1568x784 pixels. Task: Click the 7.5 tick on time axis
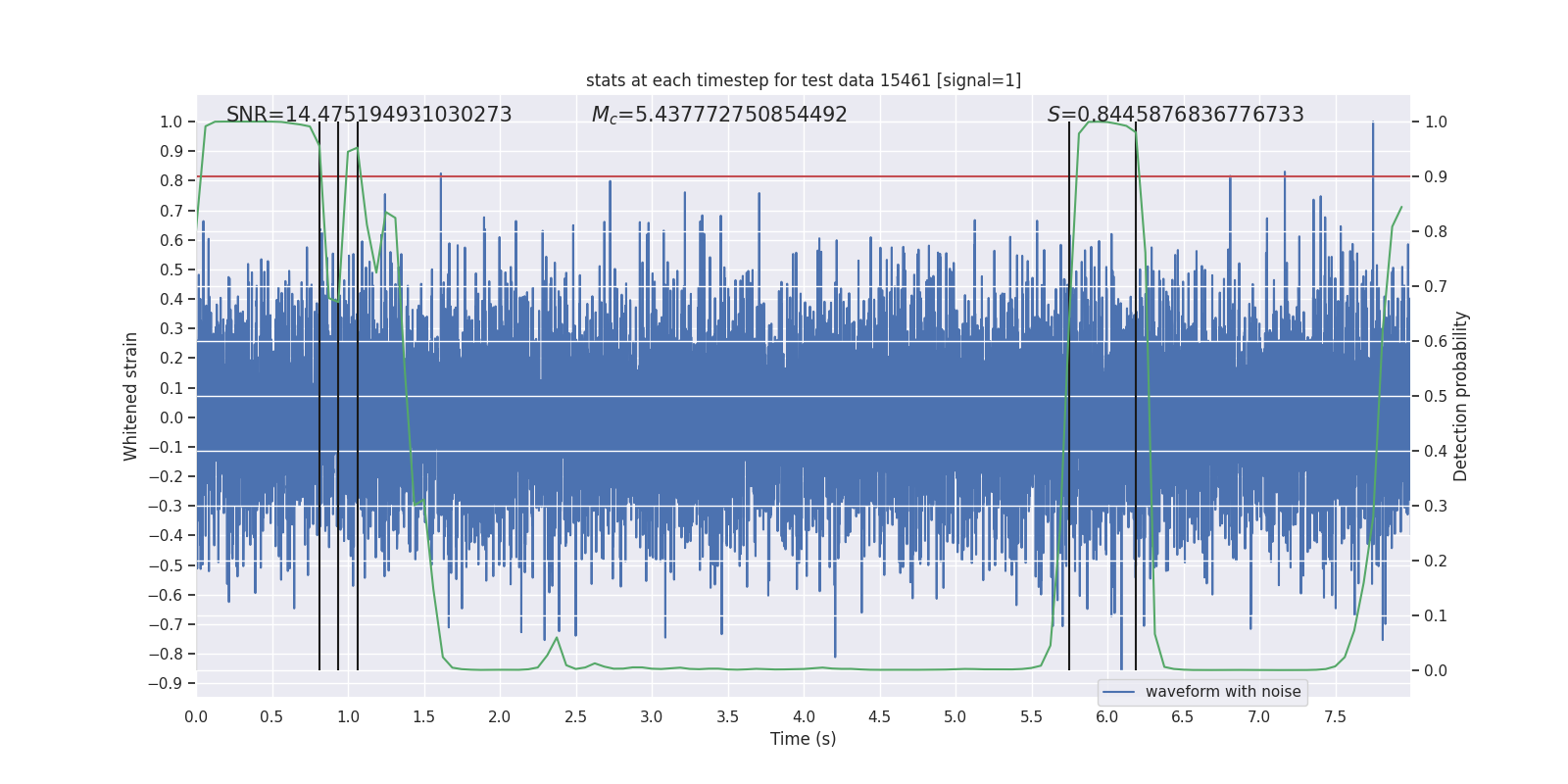[1335, 716]
